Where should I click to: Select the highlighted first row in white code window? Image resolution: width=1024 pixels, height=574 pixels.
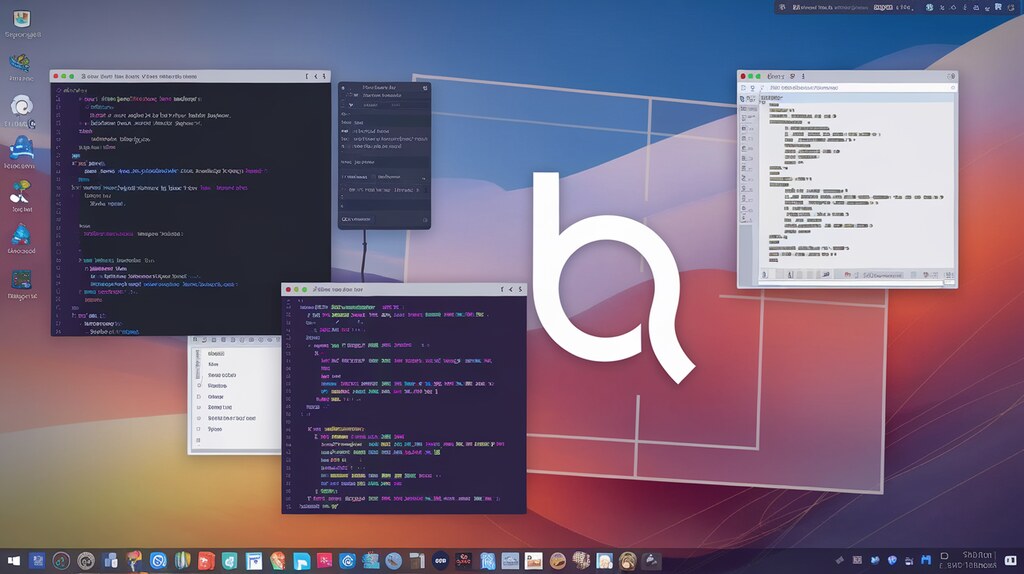[x=856, y=97]
